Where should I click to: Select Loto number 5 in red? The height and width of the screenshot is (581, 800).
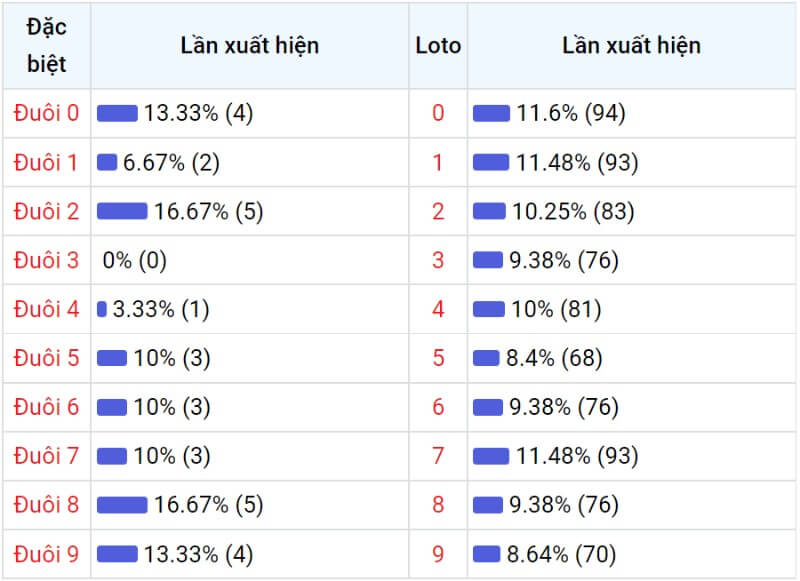click(x=438, y=358)
